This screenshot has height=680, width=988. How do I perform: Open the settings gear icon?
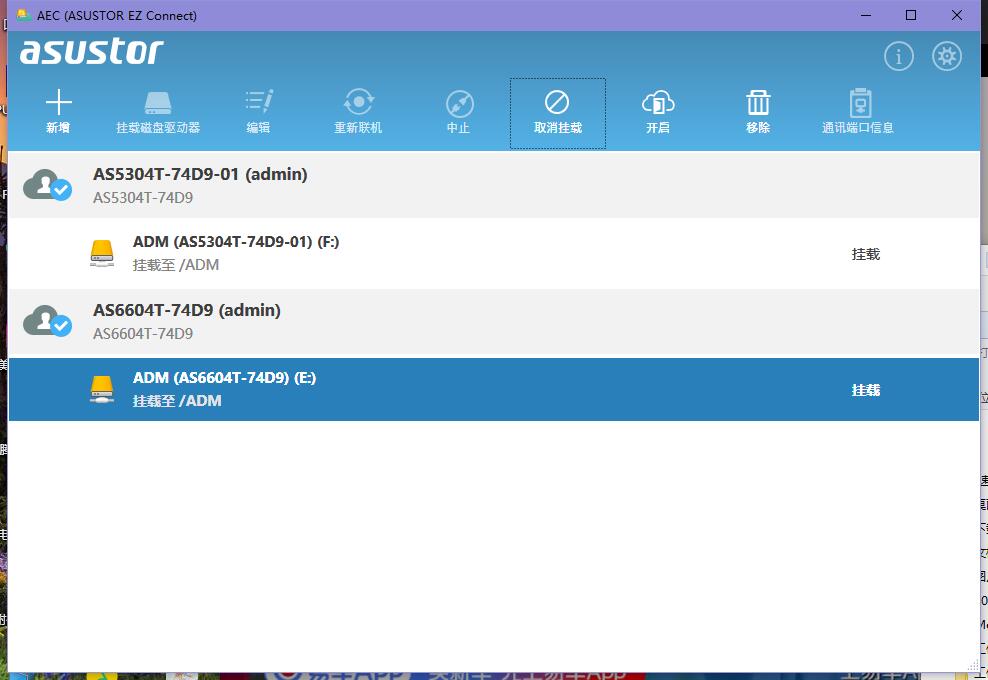click(946, 56)
